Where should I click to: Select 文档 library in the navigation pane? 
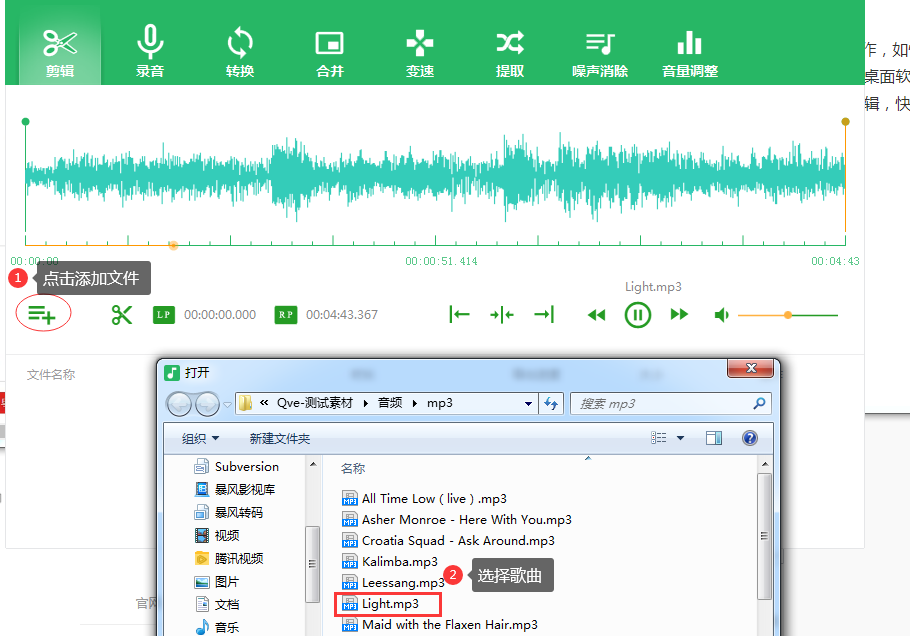click(217, 604)
